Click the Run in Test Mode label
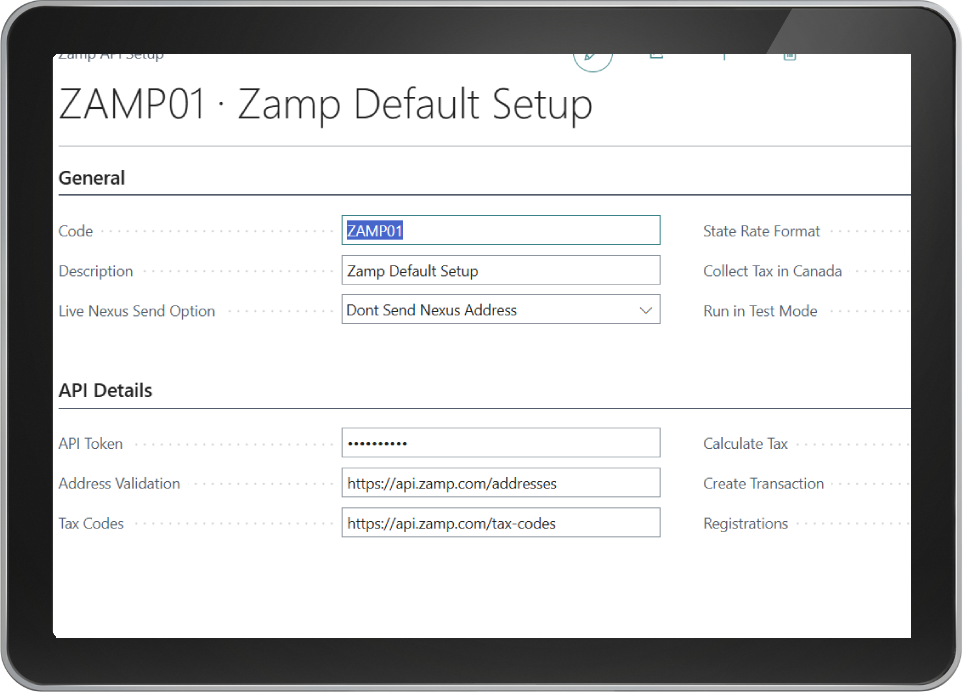Viewport: 963px width, 692px height. click(x=760, y=311)
